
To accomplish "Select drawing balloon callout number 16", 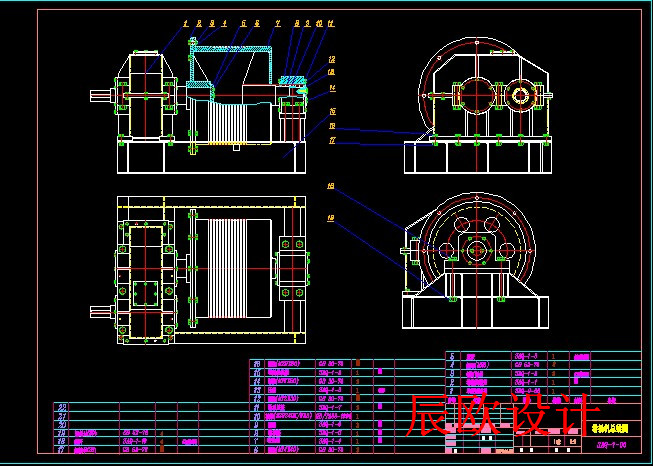I will (332, 126).
